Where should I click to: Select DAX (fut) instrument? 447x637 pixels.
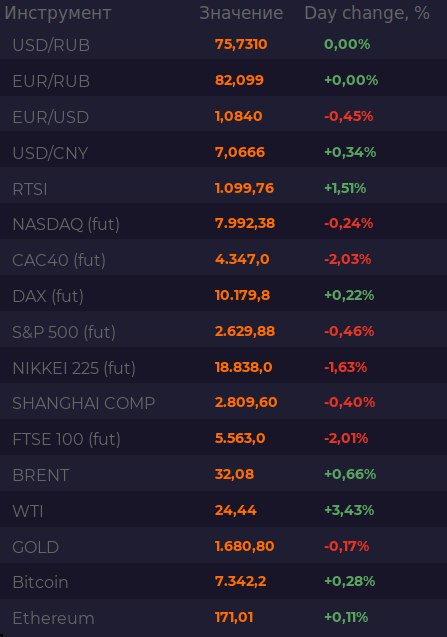[x=224, y=295]
